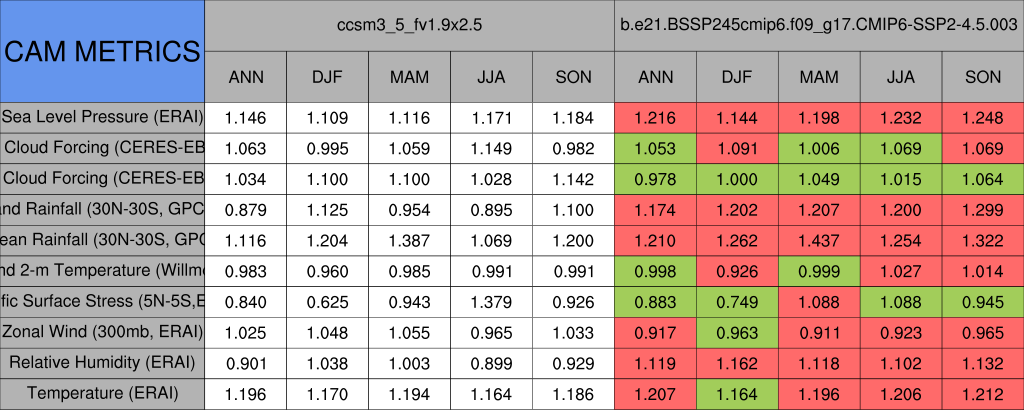The height and width of the screenshot is (410, 1024).
Task: Select the ccsm3_5_fv1.9x2.5 model header
Action: point(410,24)
